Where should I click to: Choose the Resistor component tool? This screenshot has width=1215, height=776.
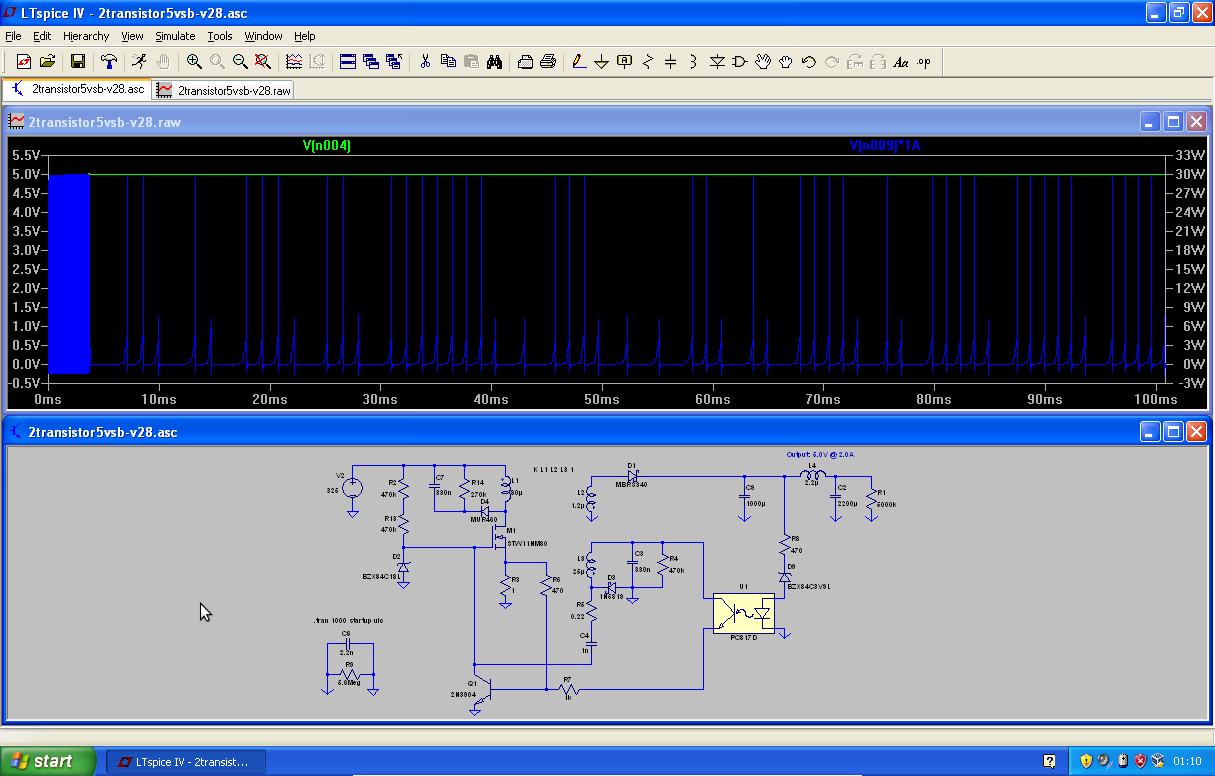647,61
